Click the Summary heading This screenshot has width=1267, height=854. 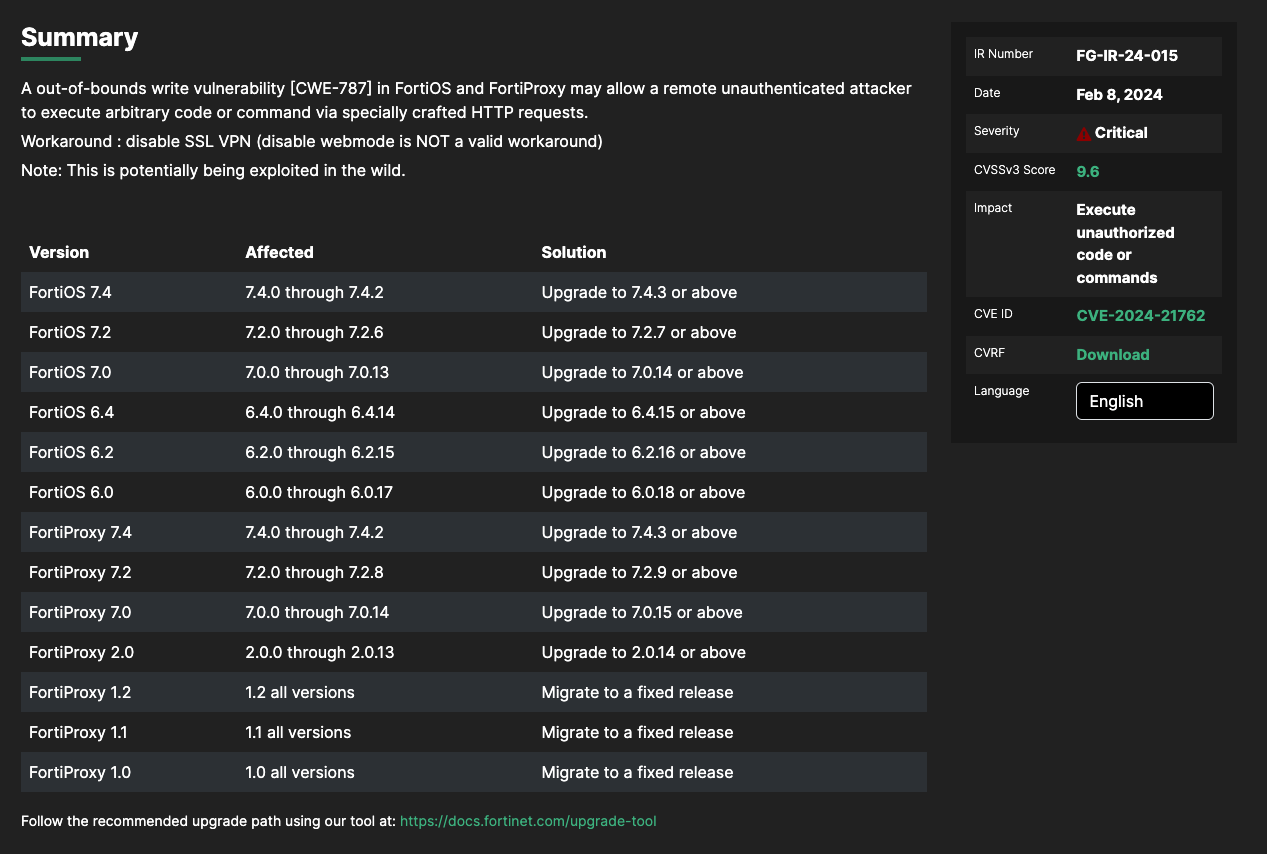coord(80,37)
